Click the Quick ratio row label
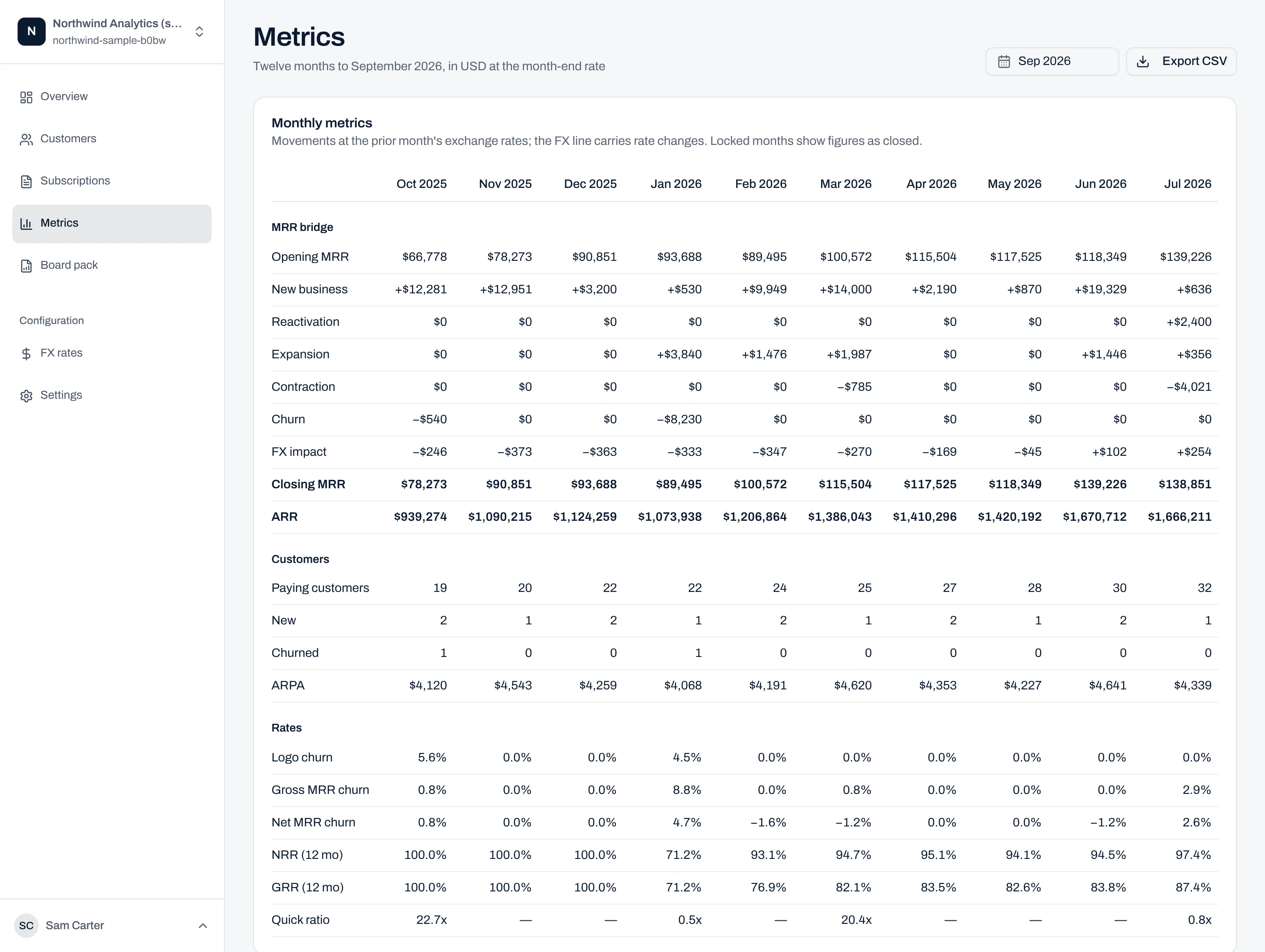 click(300, 920)
